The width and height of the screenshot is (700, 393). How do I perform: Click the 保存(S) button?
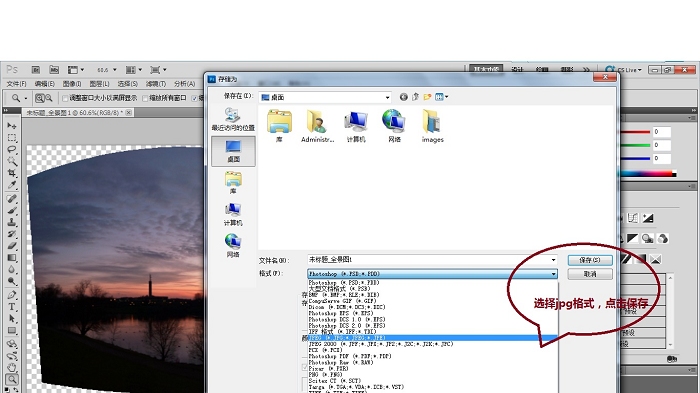[x=590, y=260]
